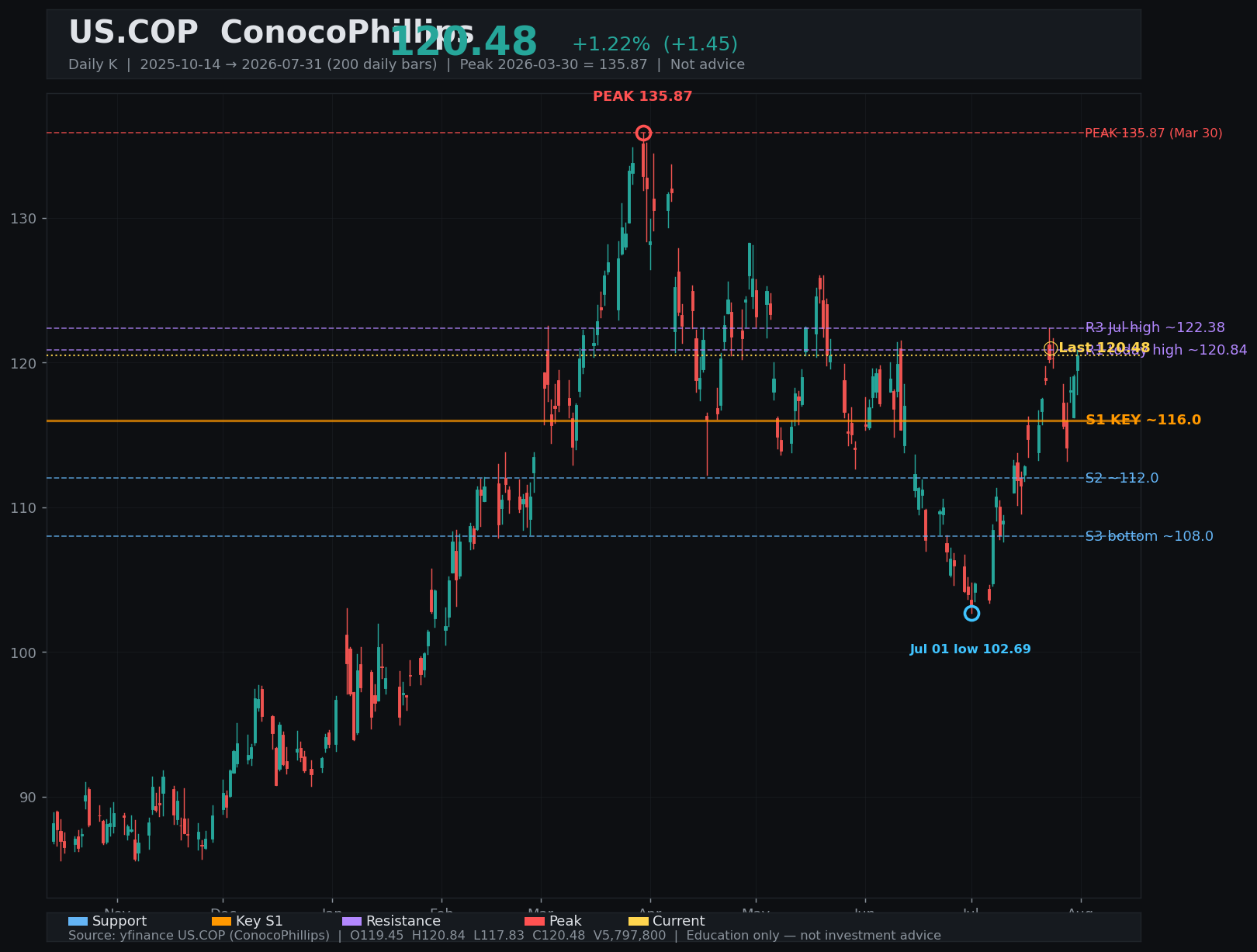Click the blue Support legend swatch

pyautogui.click(x=78, y=921)
